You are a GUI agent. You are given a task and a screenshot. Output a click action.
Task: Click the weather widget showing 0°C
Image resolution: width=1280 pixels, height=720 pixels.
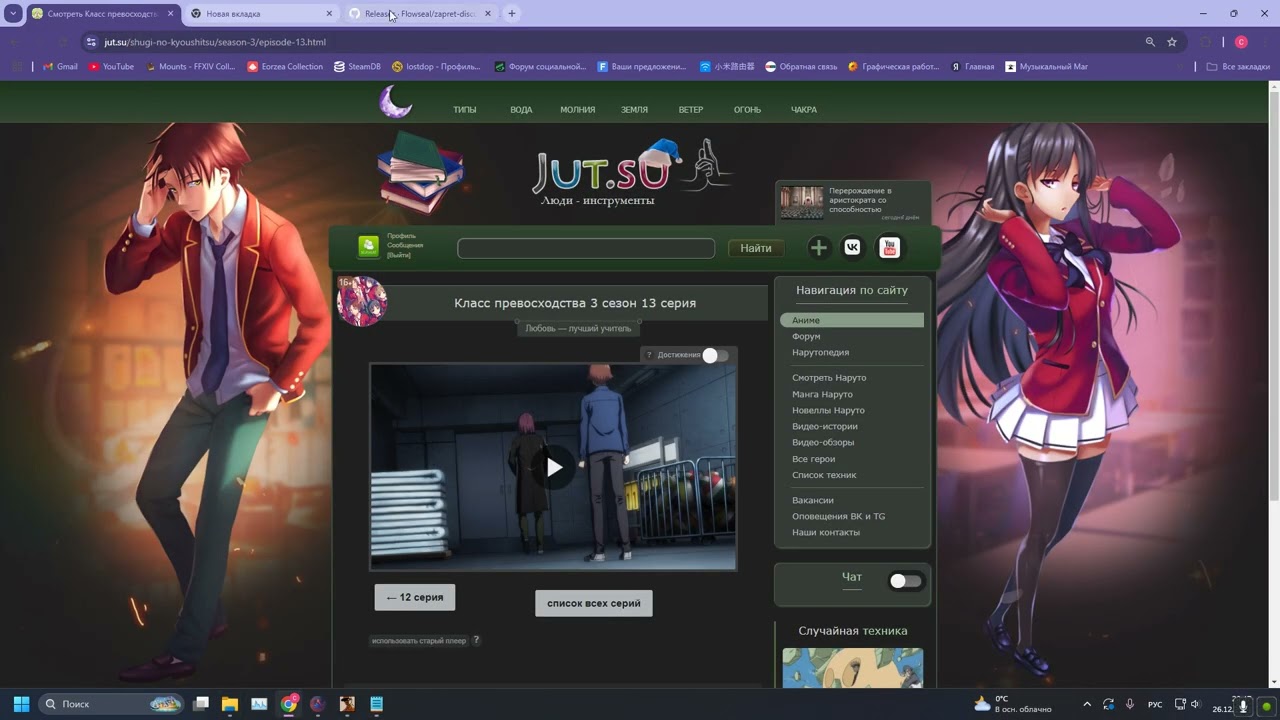1013,704
